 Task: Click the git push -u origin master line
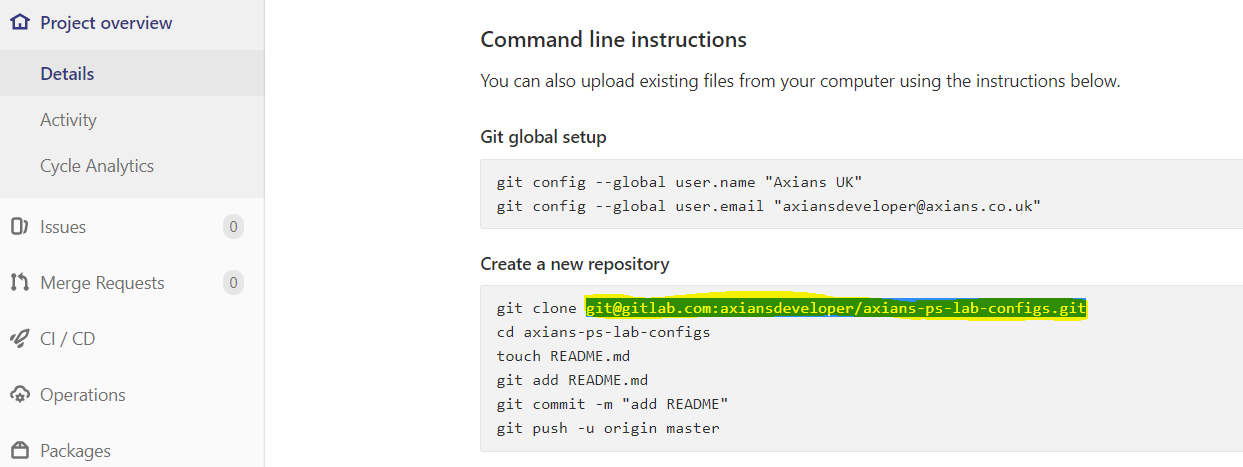[x=607, y=428]
